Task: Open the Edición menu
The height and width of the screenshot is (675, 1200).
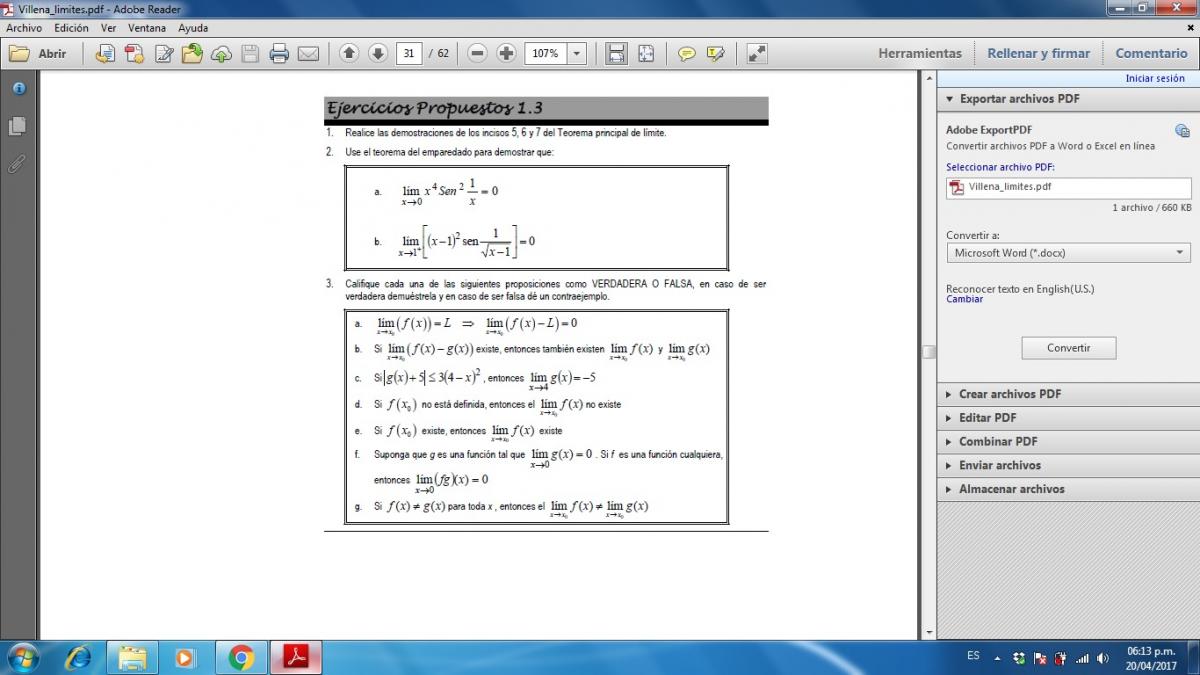Action: tap(71, 28)
